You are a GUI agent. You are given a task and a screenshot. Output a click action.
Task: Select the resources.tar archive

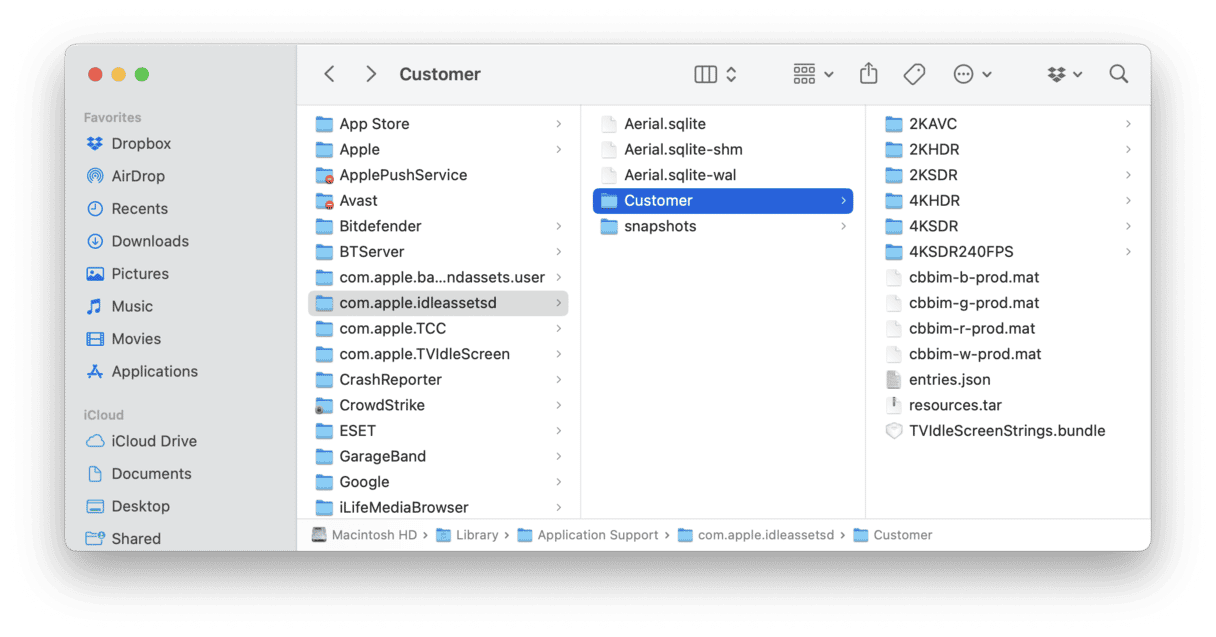(954, 405)
